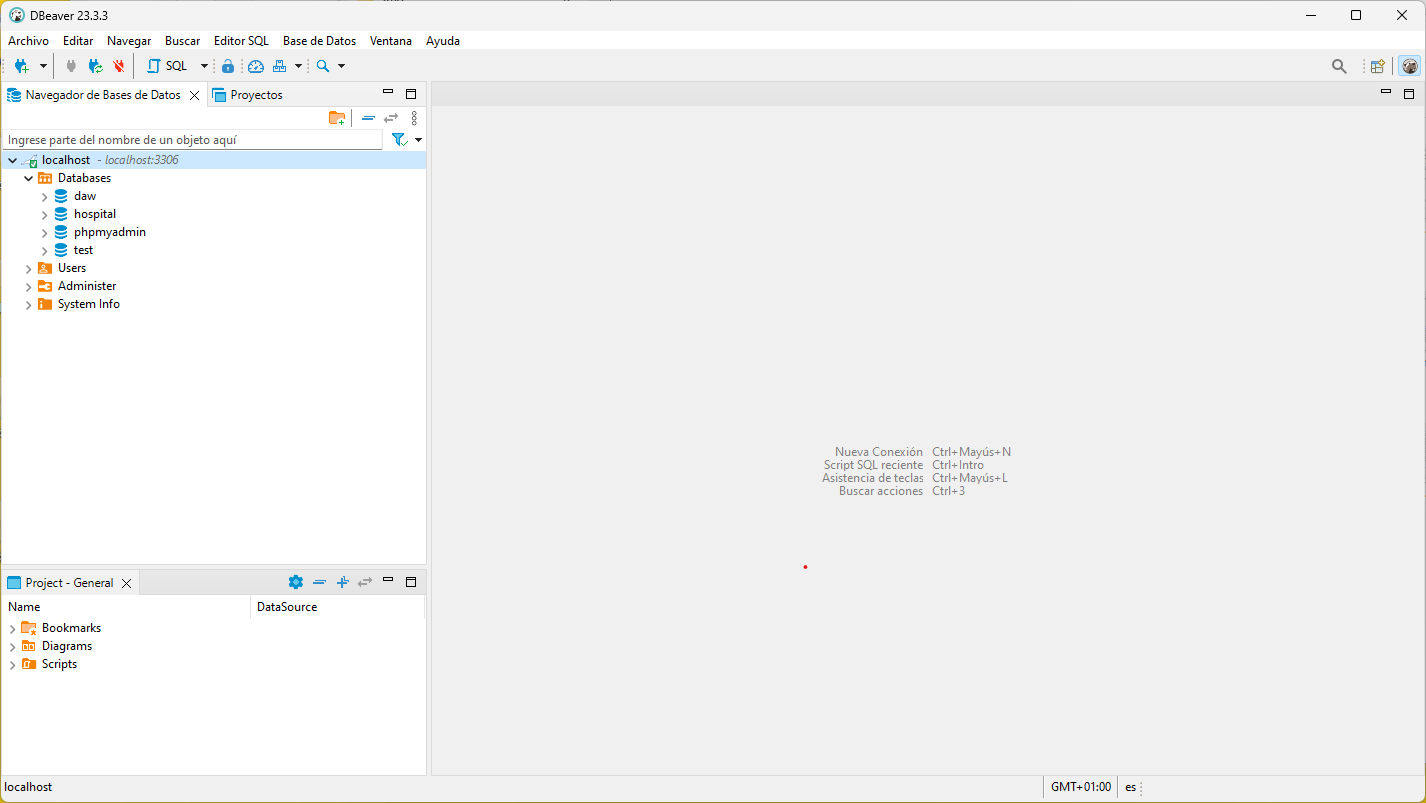Click the DataSource column header
The height and width of the screenshot is (803, 1426).
(287, 607)
